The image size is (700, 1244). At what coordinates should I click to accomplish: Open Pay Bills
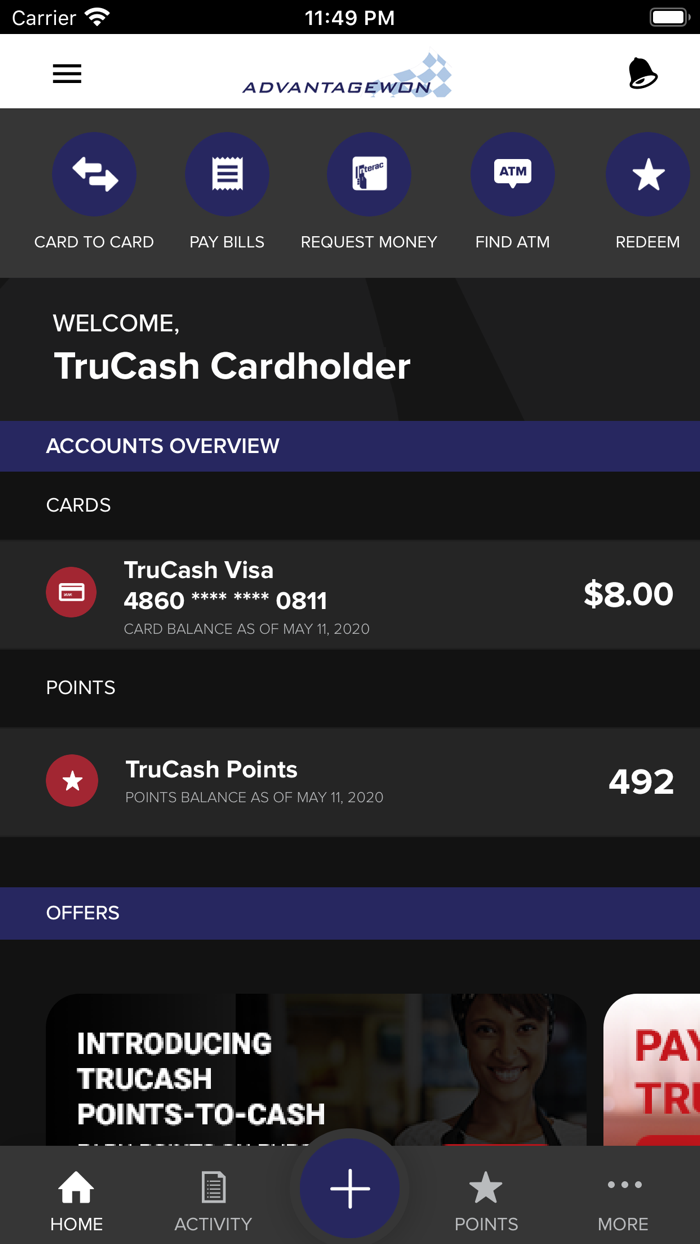coord(227,174)
